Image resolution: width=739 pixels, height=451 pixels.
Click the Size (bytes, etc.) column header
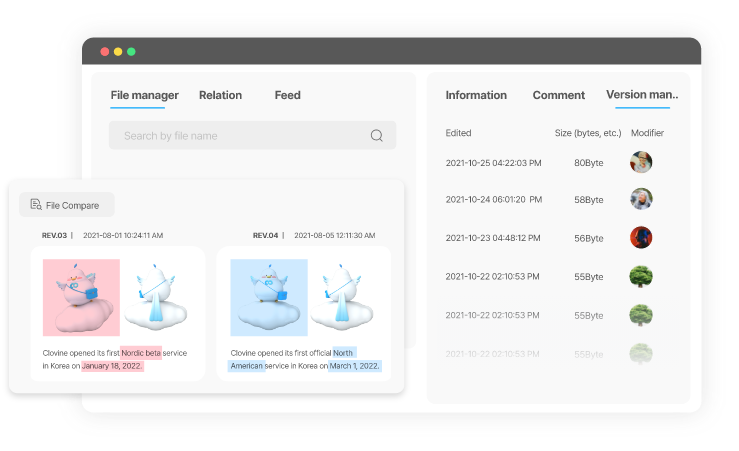[x=588, y=133]
